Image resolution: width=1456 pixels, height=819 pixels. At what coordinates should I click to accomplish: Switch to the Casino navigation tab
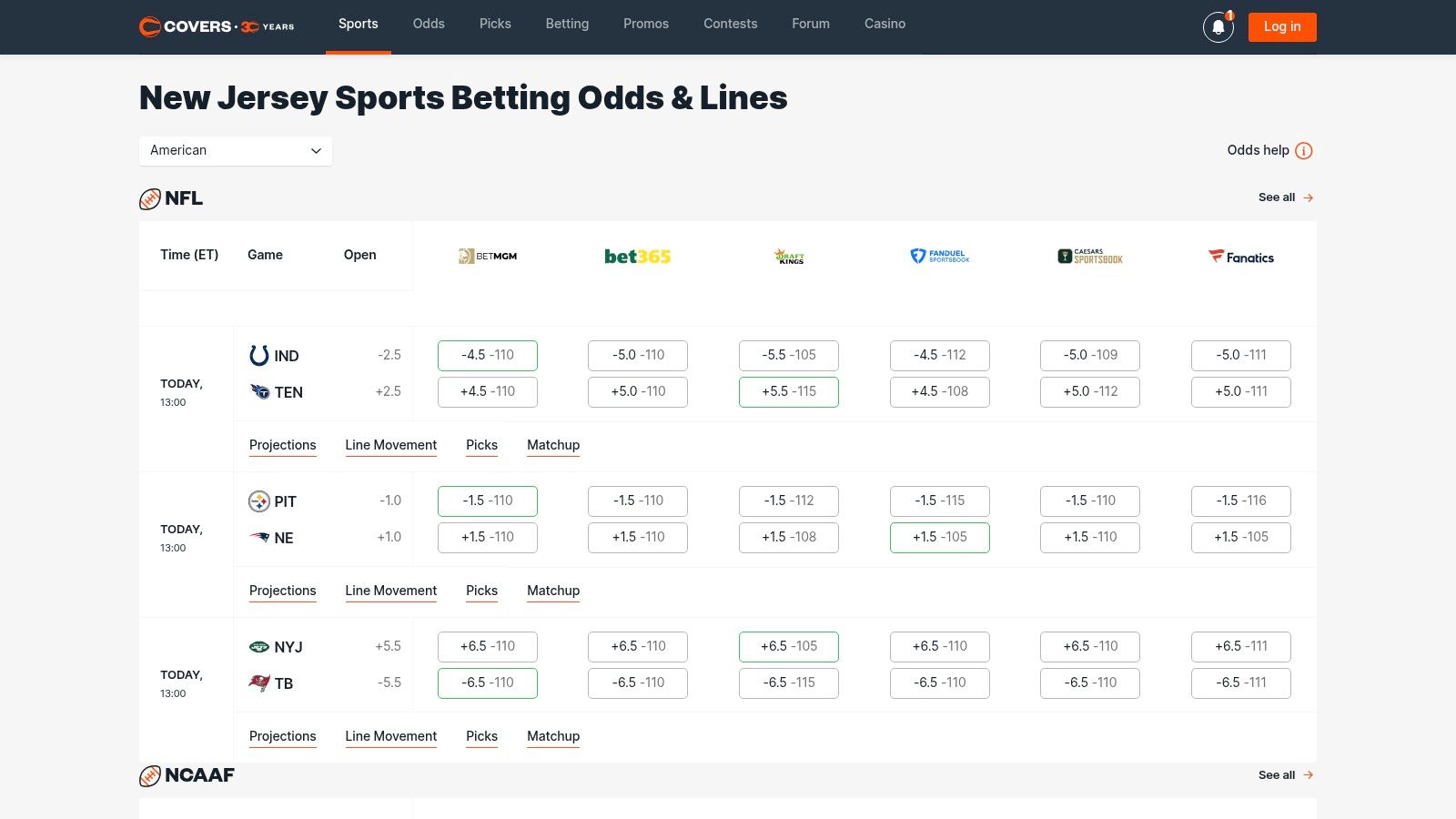point(884,24)
